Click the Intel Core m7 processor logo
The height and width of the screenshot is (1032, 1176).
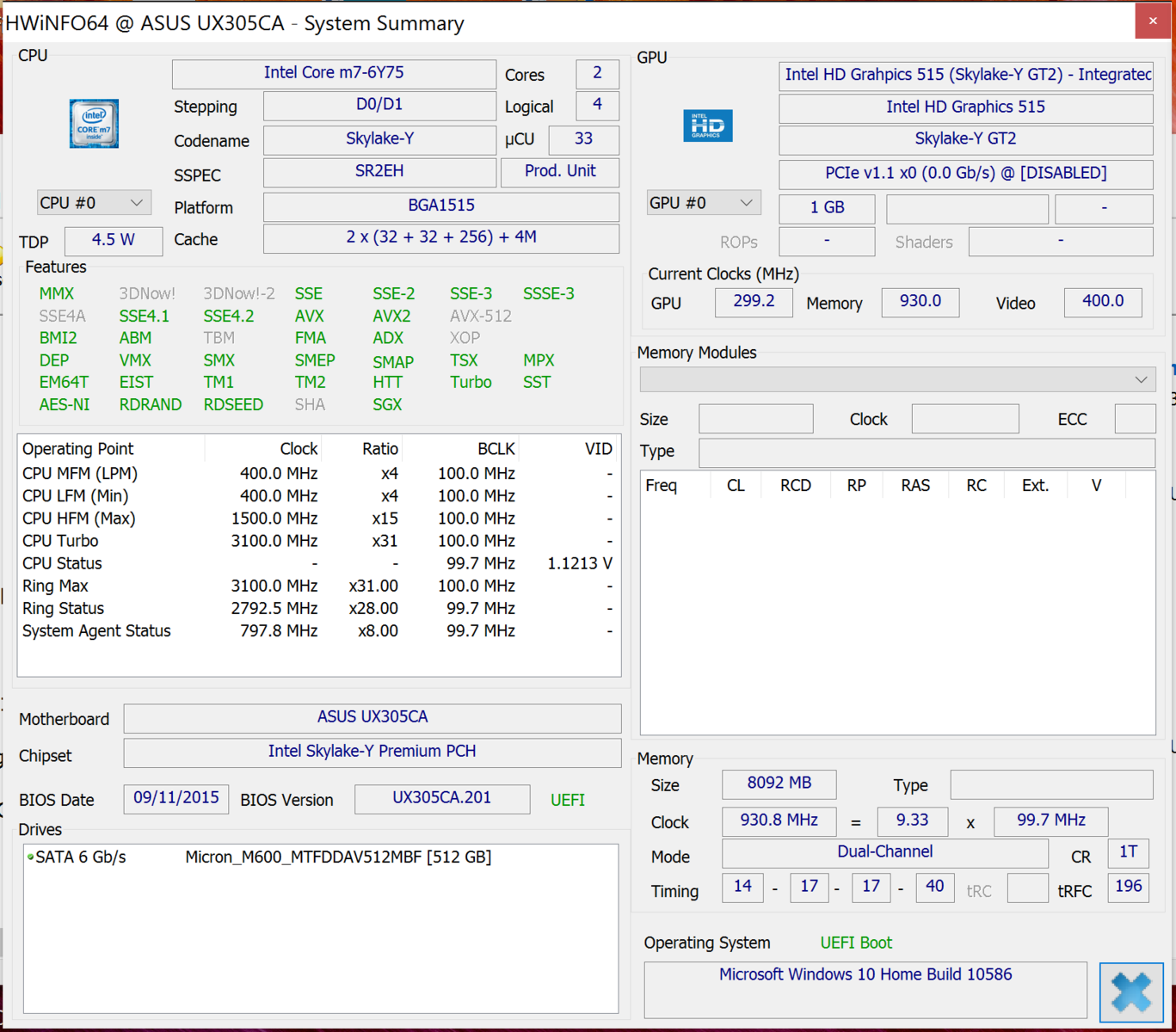(x=94, y=124)
